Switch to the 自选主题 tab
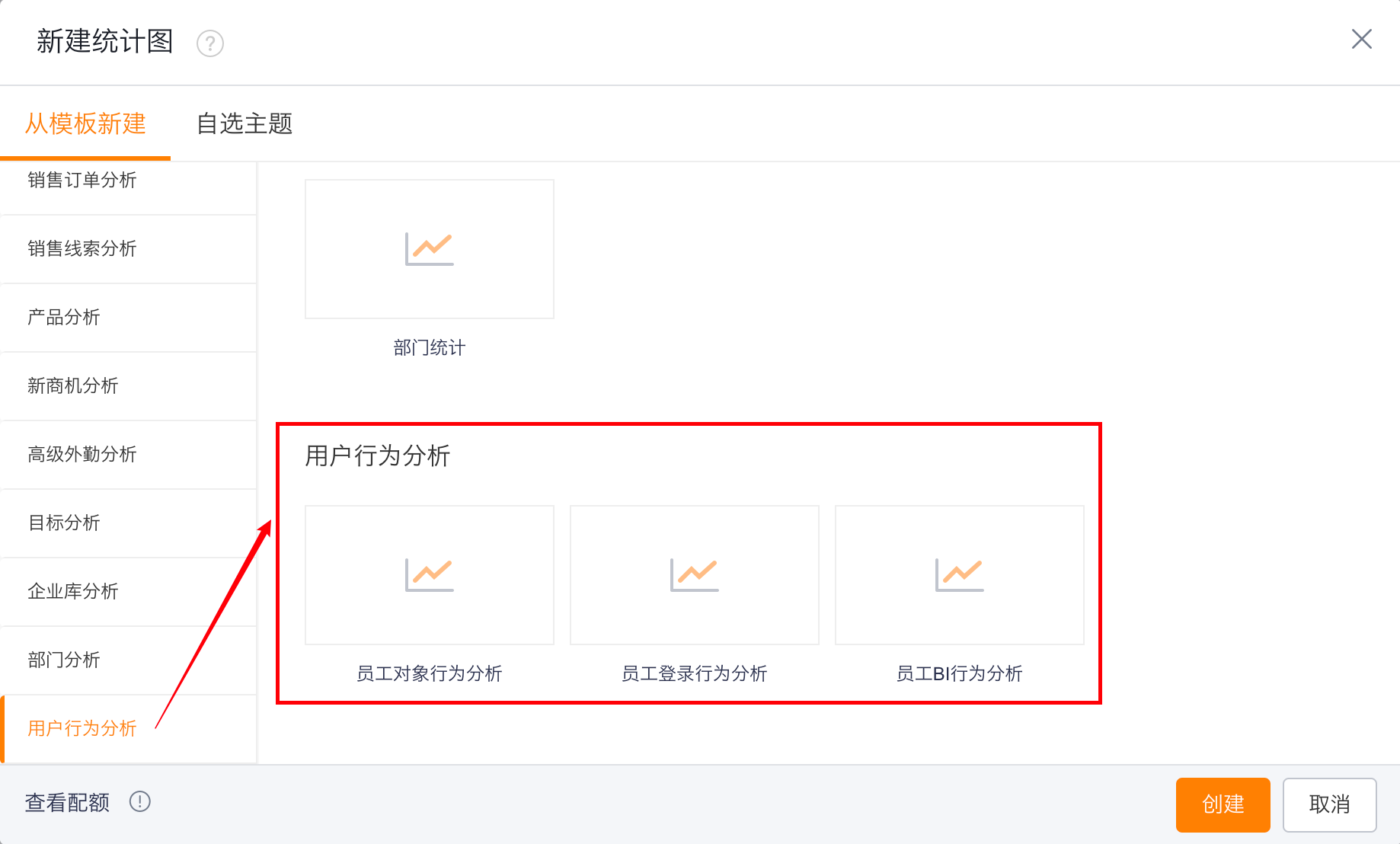The width and height of the screenshot is (1400, 844). coord(245,124)
